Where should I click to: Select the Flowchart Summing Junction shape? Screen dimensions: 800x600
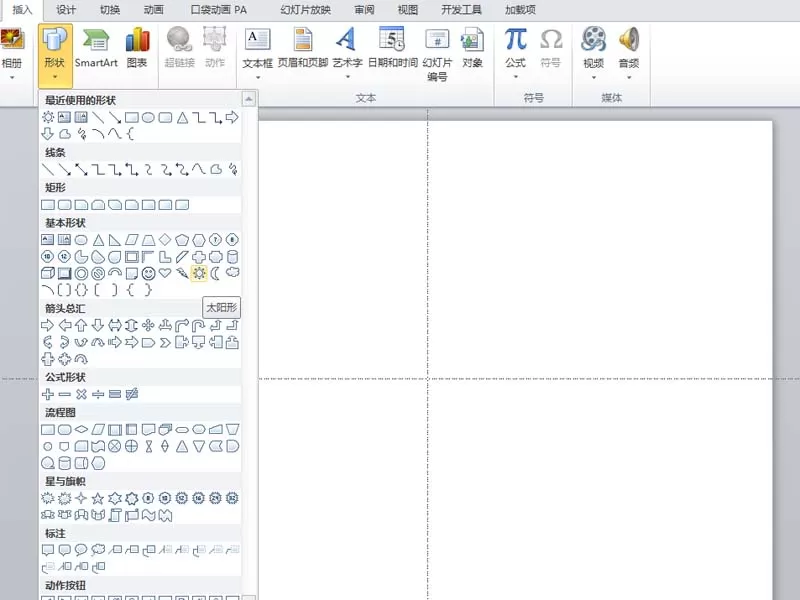pyautogui.click(x=115, y=446)
